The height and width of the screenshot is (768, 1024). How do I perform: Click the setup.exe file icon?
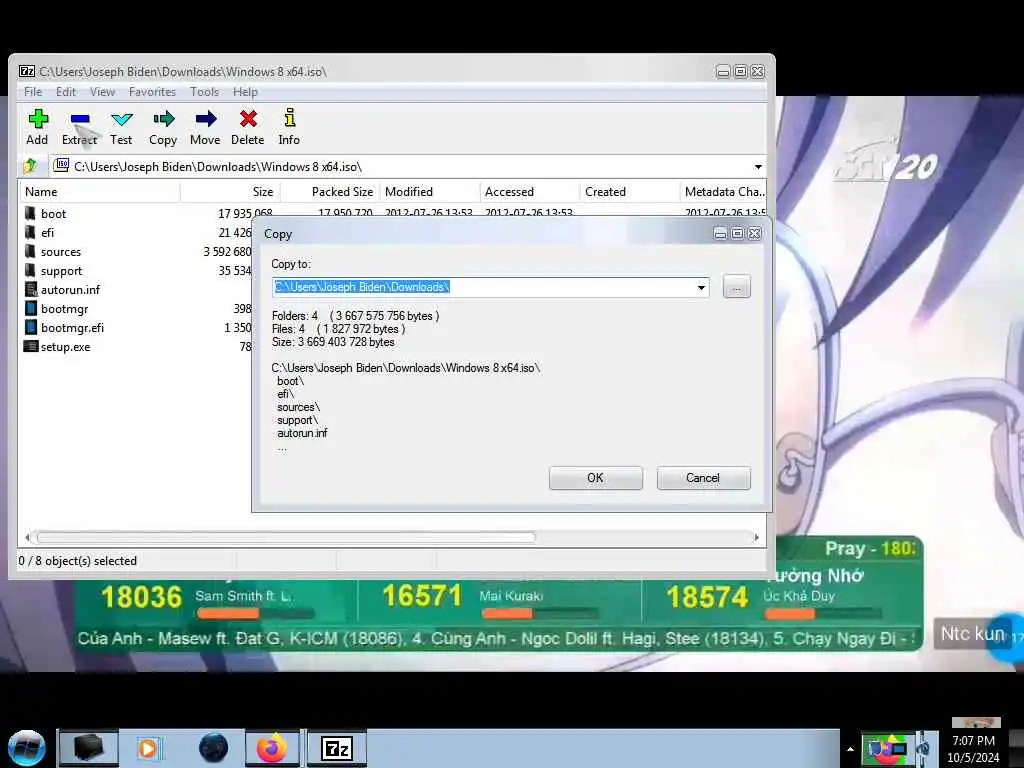pyautogui.click(x=30, y=346)
